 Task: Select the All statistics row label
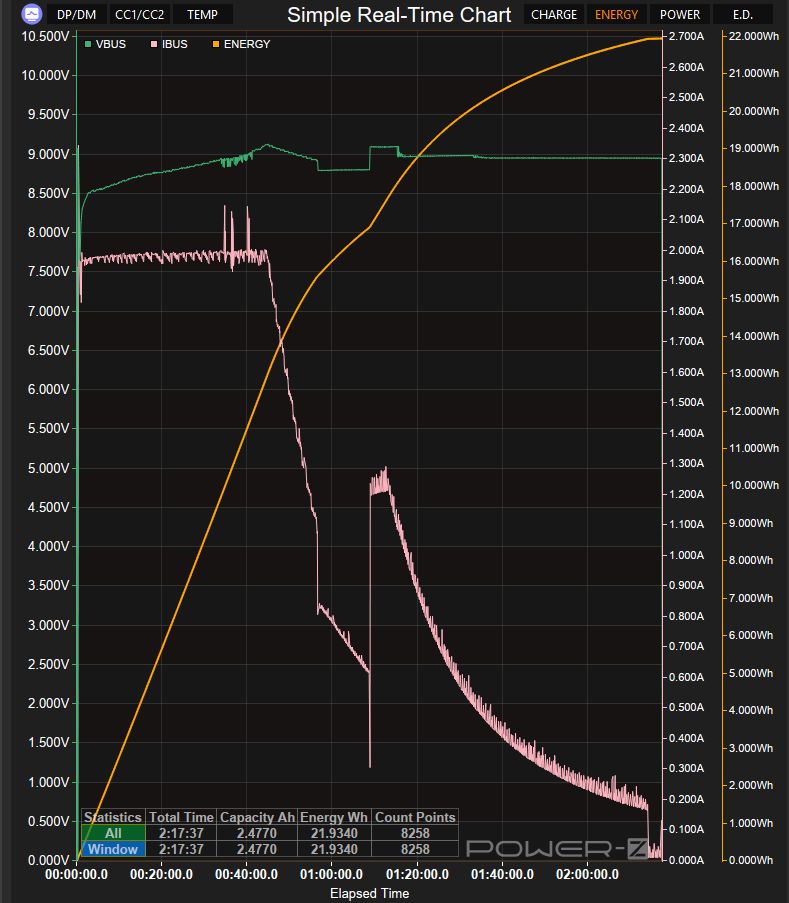point(113,833)
